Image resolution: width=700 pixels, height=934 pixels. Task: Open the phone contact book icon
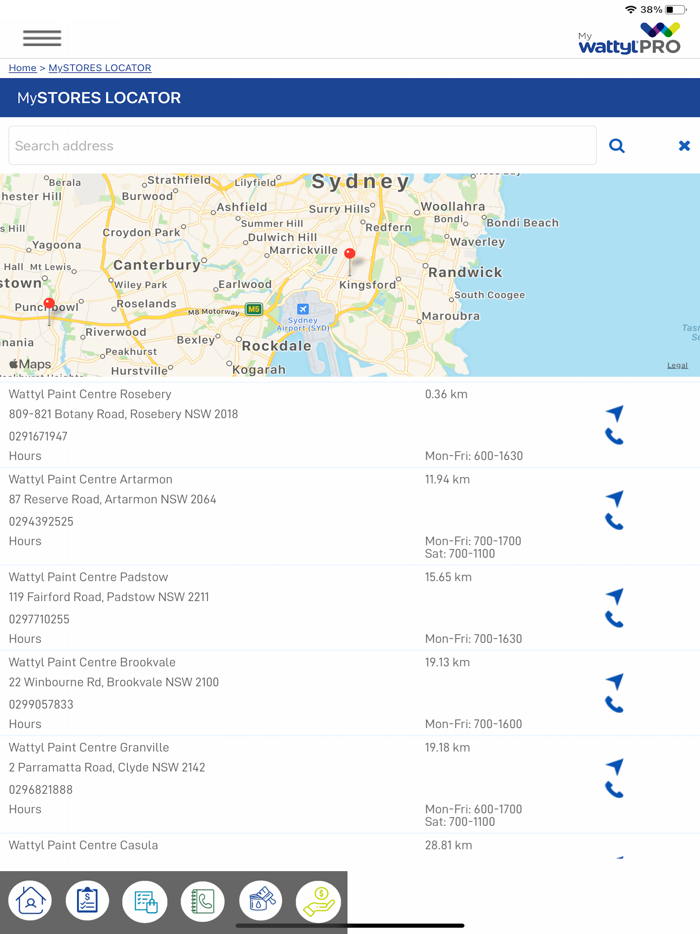pyautogui.click(x=203, y=901)
